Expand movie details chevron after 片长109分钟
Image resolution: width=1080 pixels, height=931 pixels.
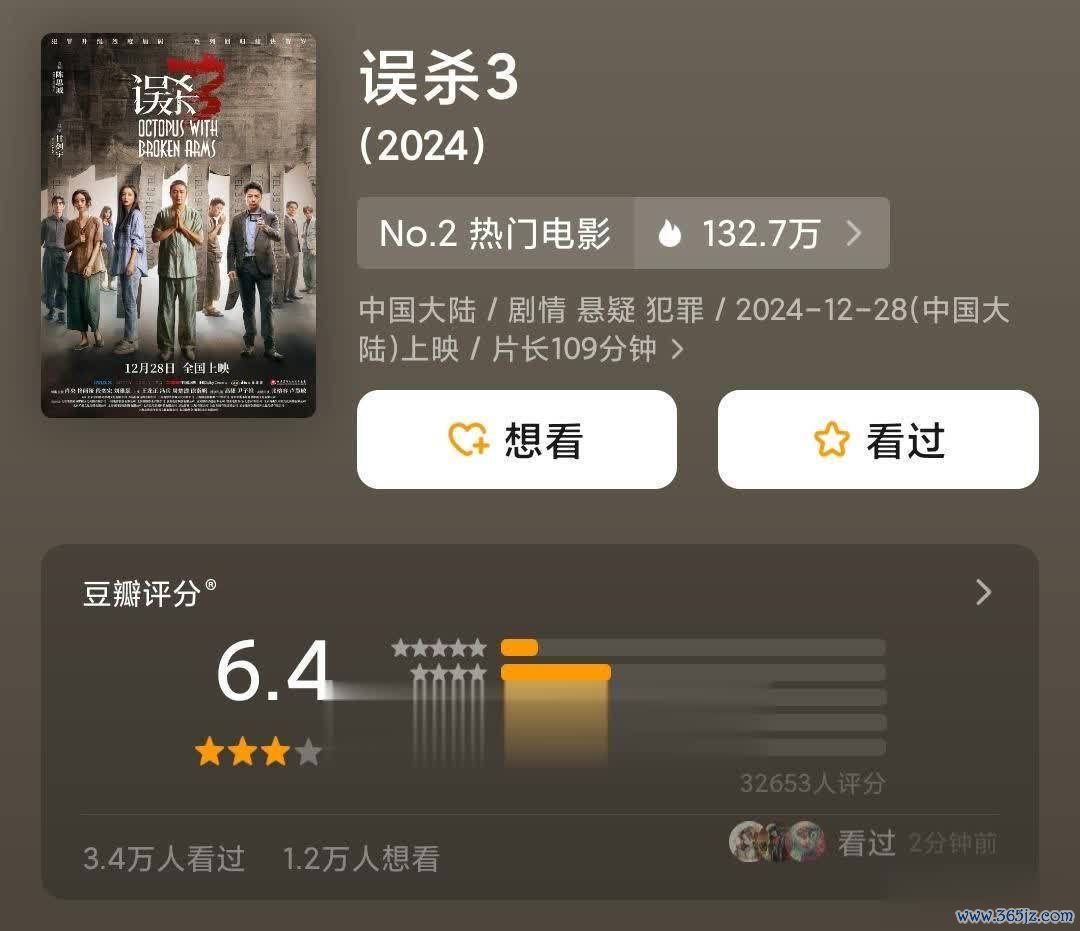click(678, 349)
